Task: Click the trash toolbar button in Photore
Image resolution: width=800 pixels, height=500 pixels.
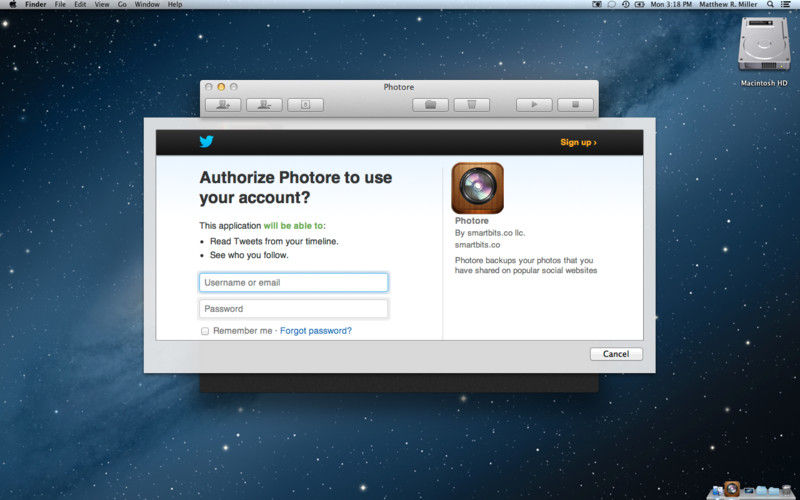Action: 471,105
